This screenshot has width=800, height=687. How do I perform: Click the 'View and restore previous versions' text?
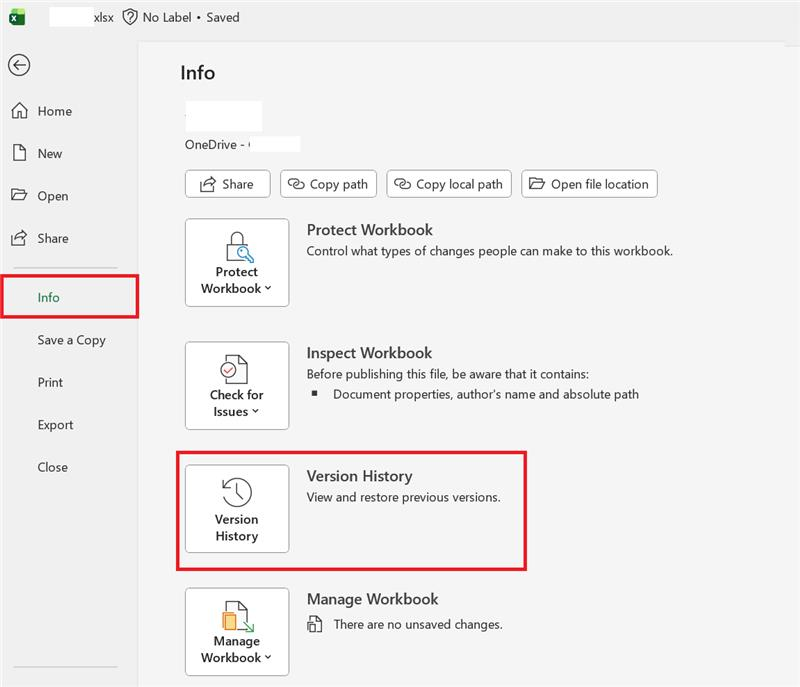click(x=404, y=497)
